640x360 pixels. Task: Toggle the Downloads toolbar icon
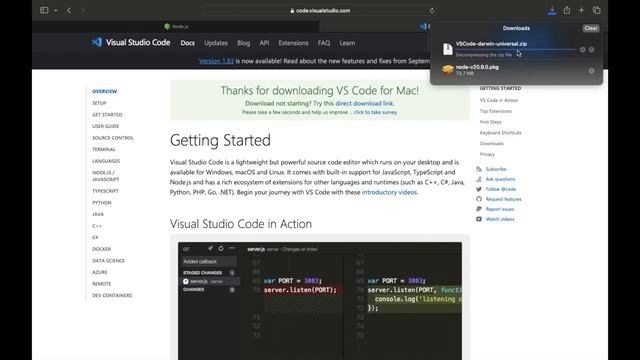click(552, 11)
